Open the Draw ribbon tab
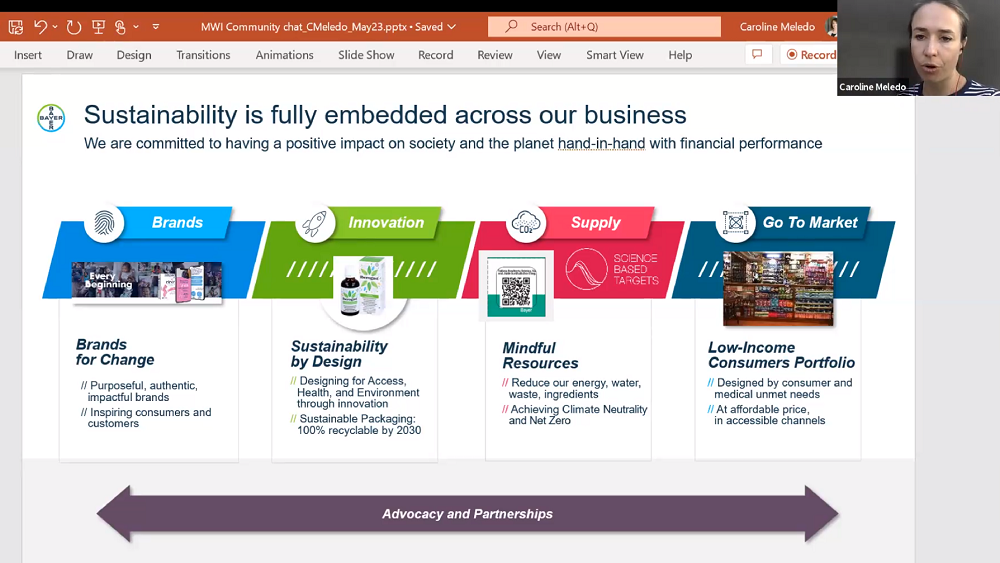 click(80, 55)
